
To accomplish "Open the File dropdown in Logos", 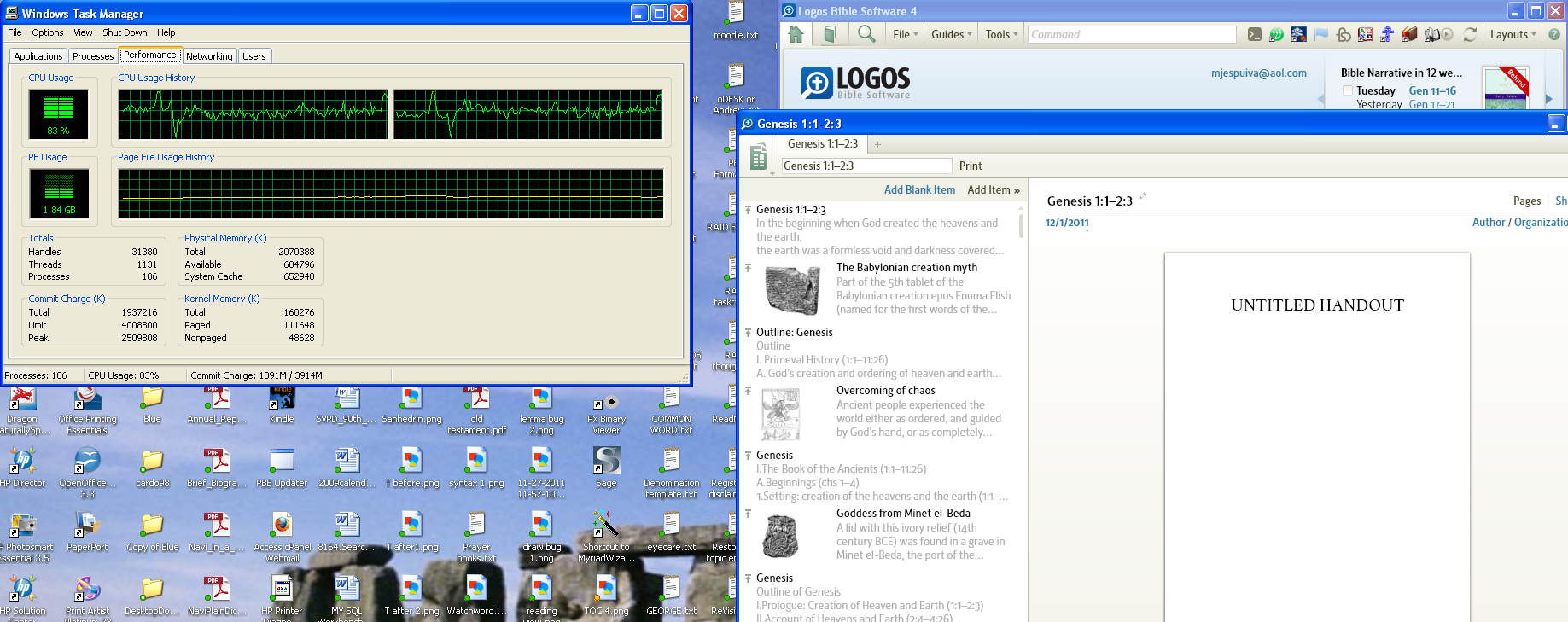I will (x=906, y=34).
